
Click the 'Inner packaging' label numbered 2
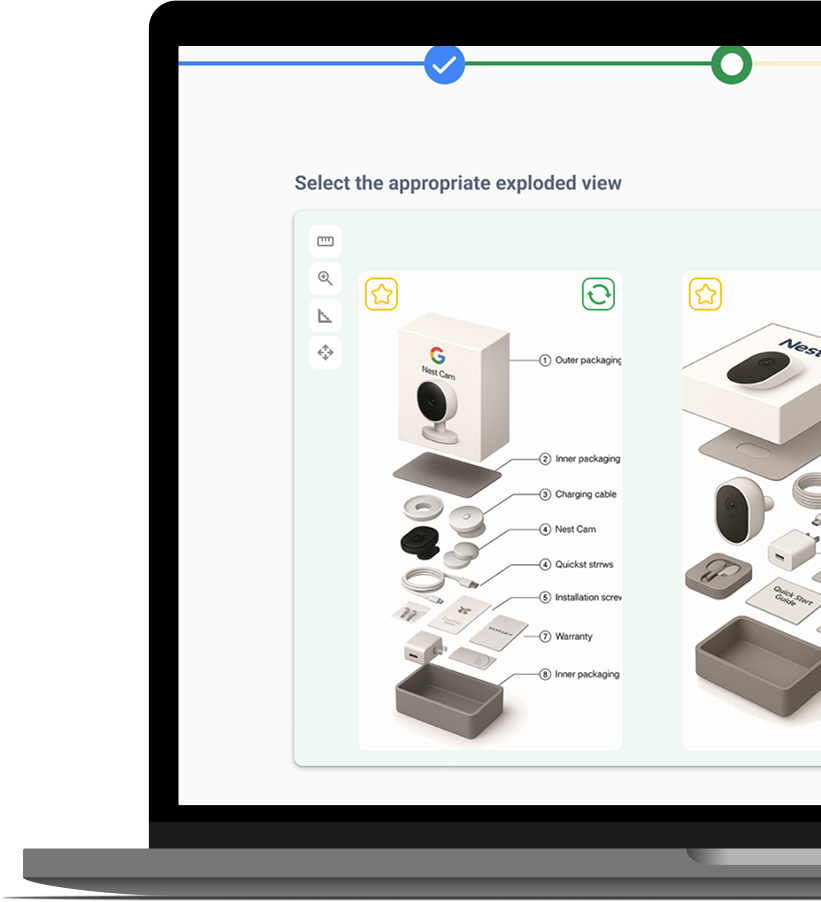pos(587,458)
